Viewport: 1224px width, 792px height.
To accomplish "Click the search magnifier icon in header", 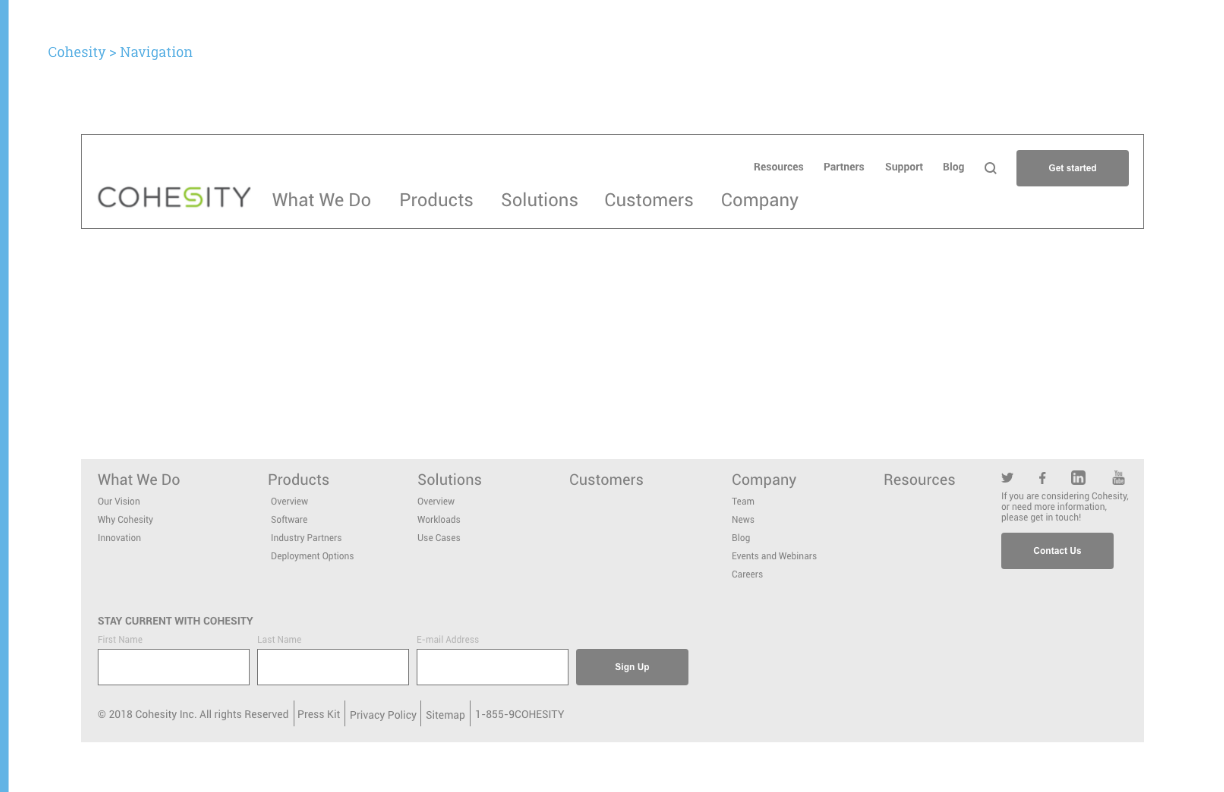I will tap(990, 168).
